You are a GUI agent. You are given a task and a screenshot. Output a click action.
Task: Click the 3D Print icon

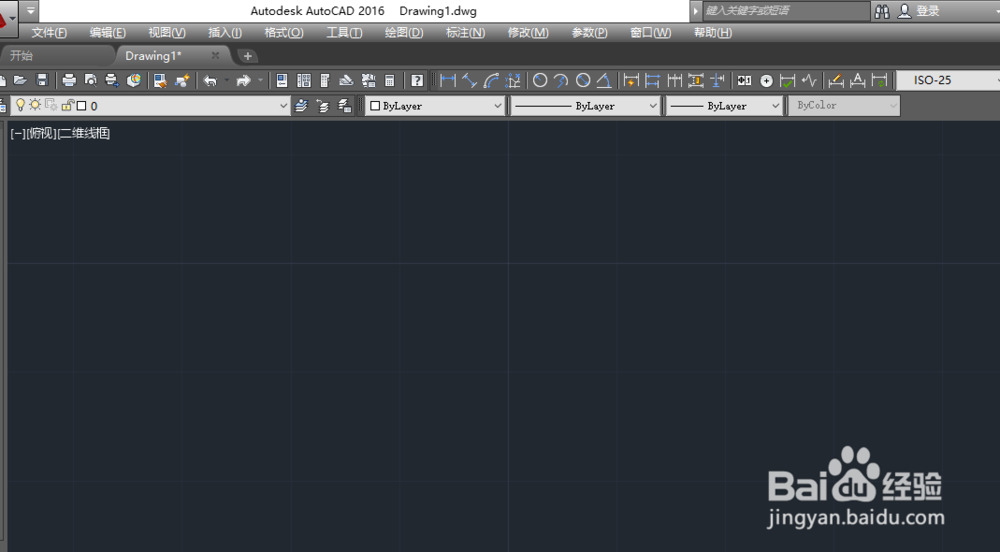[134, 80]
